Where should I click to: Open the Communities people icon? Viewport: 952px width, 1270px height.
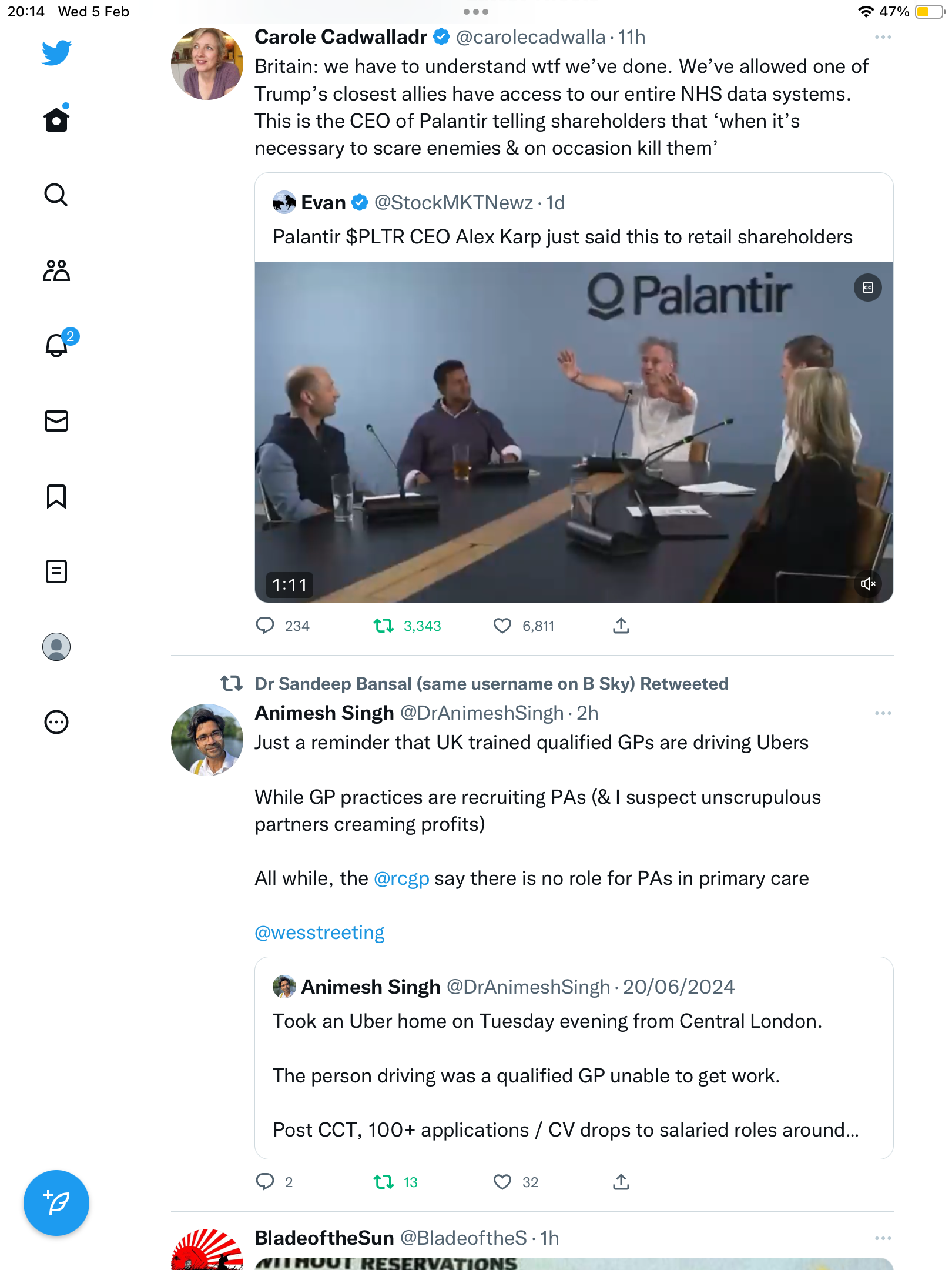tap(56, 270)
